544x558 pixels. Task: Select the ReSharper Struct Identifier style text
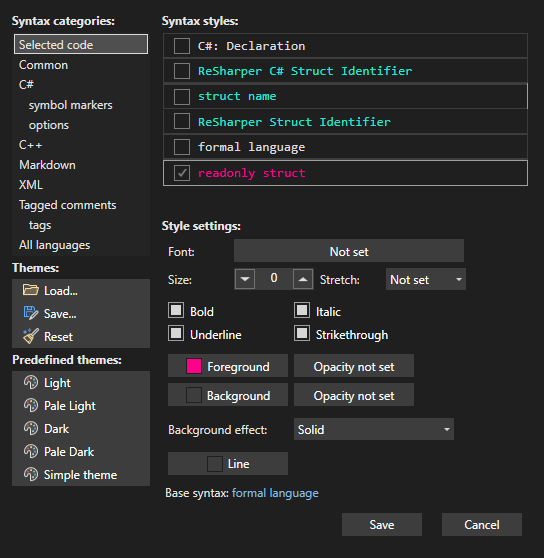click(x=294, y=122)
